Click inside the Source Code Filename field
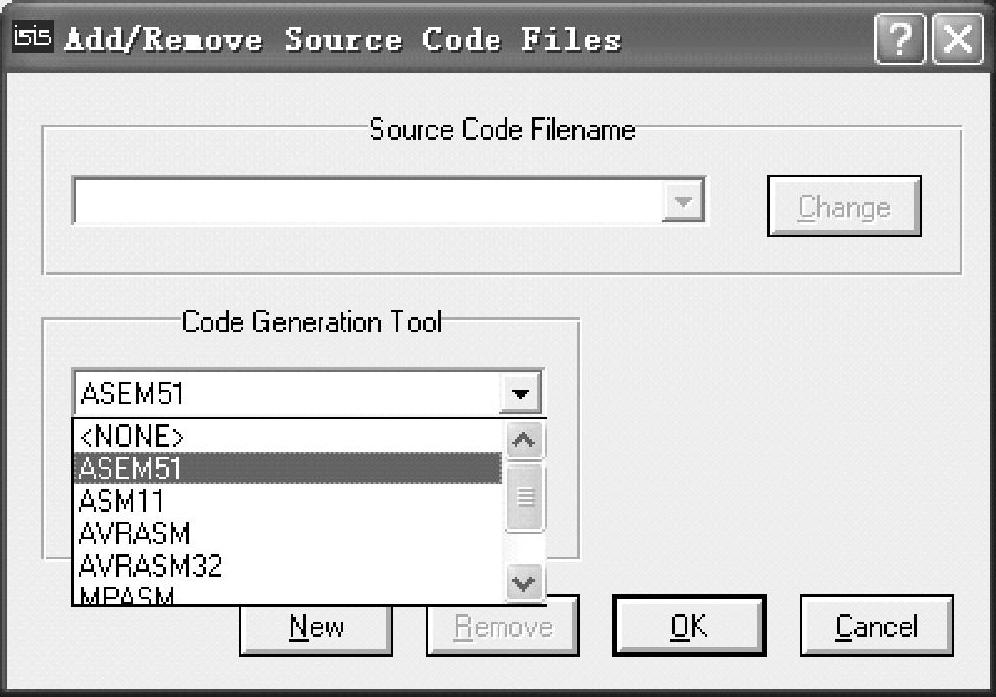 pyautogui.click(x=367, y=201)
